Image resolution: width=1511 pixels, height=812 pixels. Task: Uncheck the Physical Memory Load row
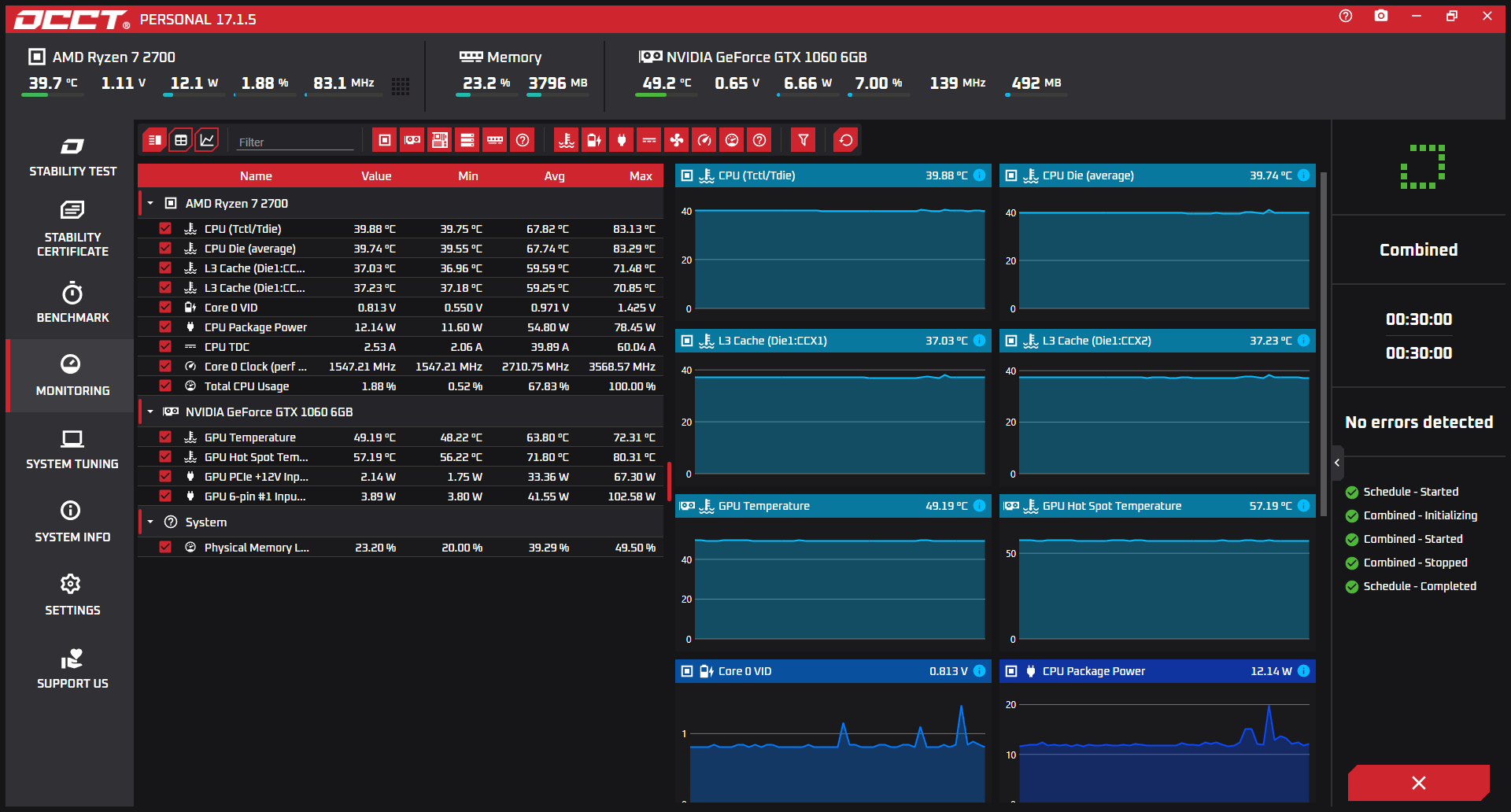[165, 547]
